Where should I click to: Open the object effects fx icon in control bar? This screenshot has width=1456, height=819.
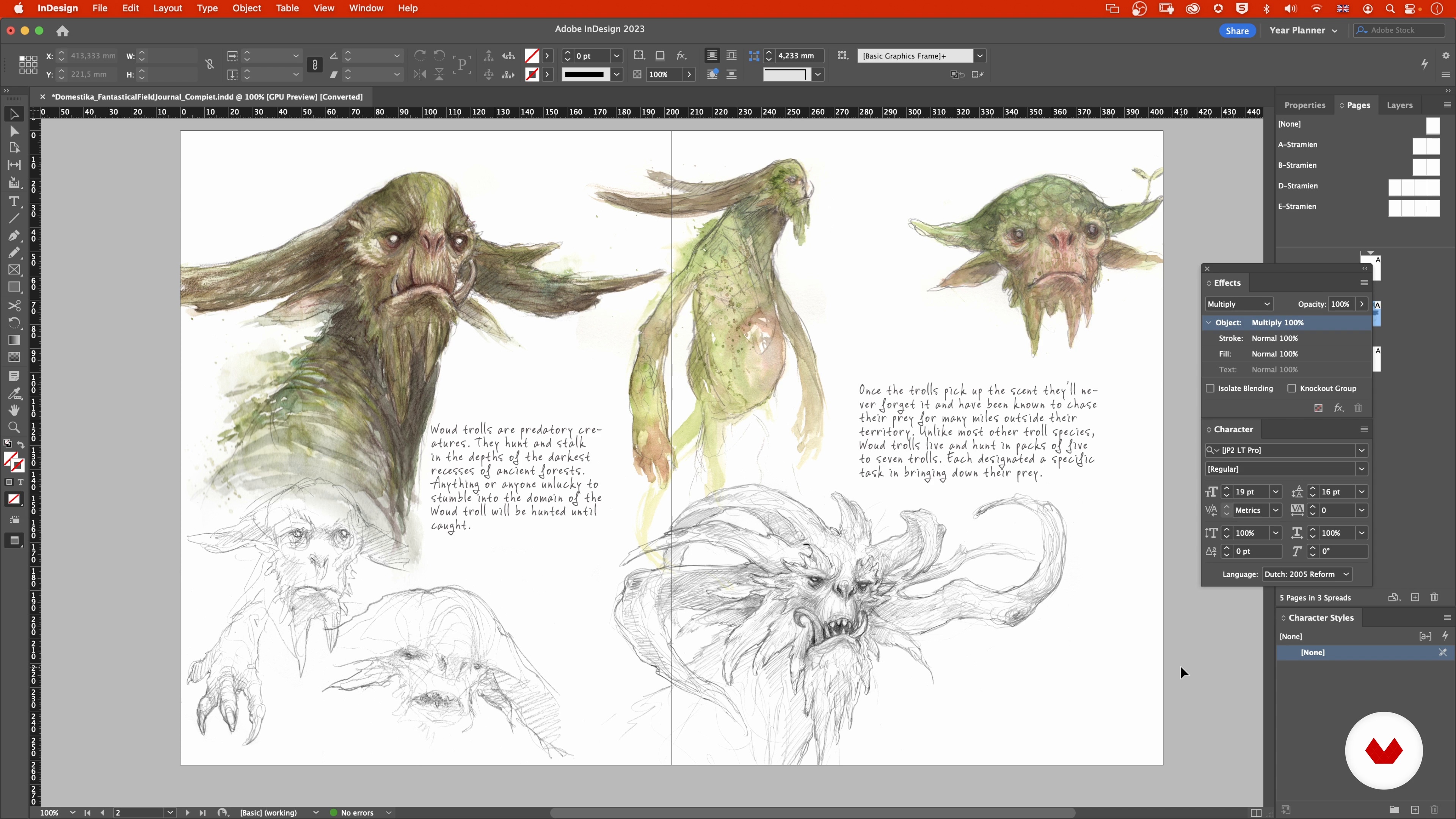682,55
